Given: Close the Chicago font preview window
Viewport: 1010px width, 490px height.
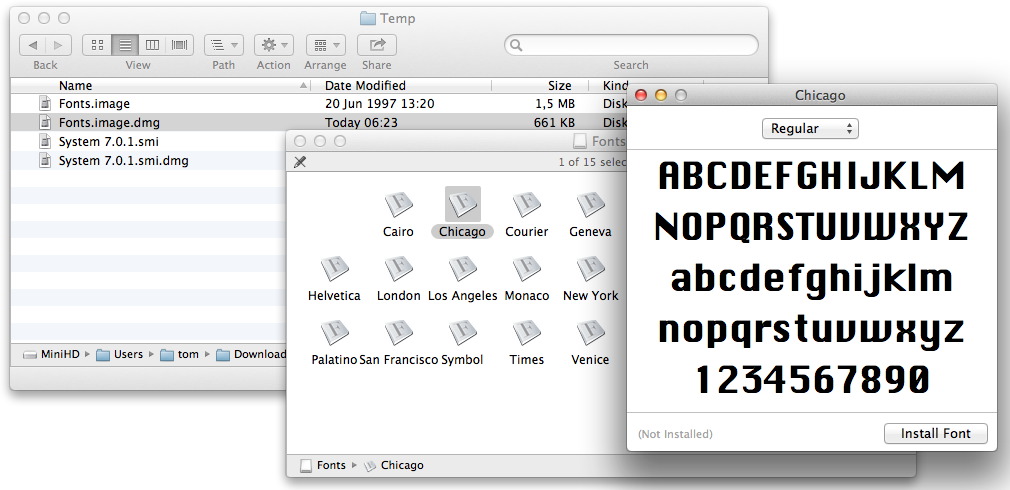Looking at the screenshot, I should tap(641, 95).
